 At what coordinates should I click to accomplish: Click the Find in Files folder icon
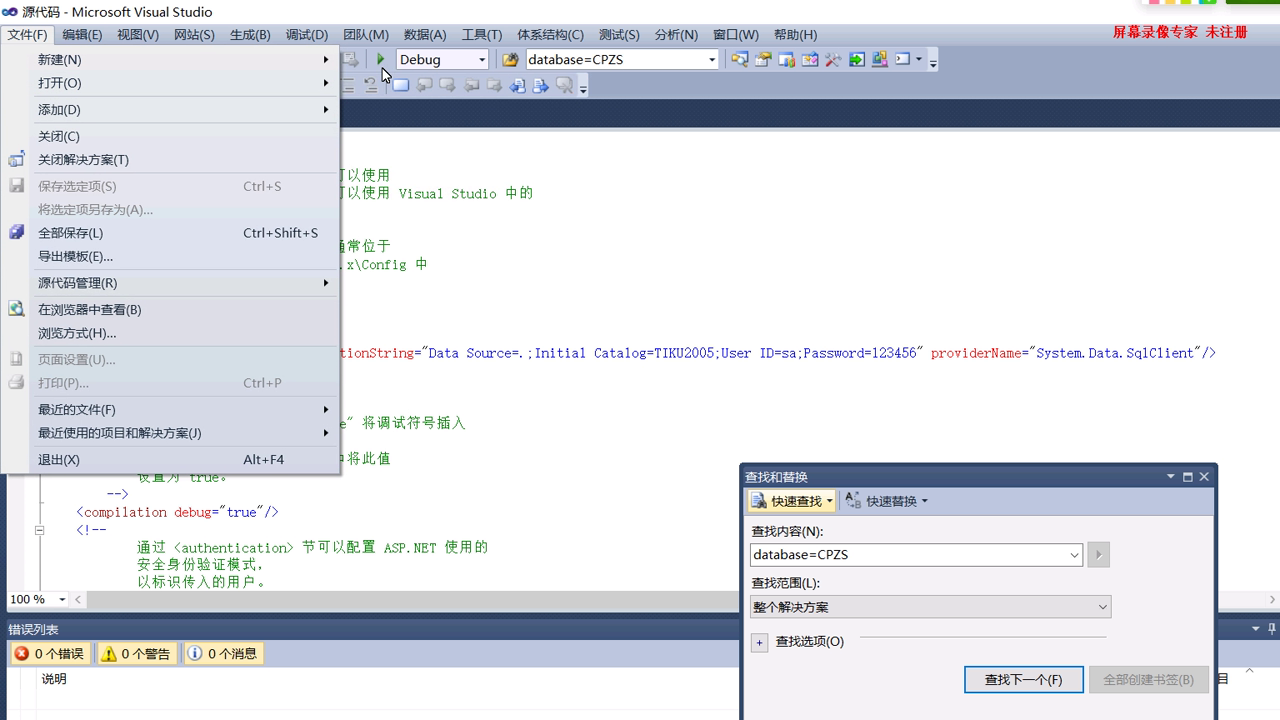[x=510, y=59]
